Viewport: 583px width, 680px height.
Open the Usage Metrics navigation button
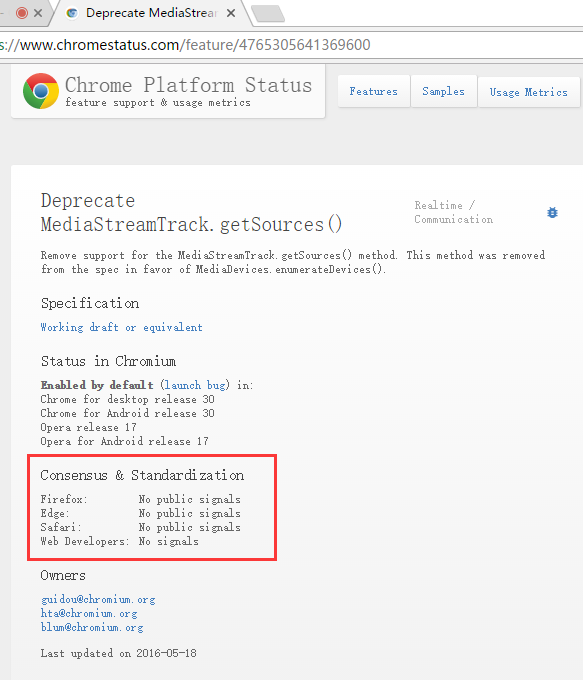pos(528,92)
